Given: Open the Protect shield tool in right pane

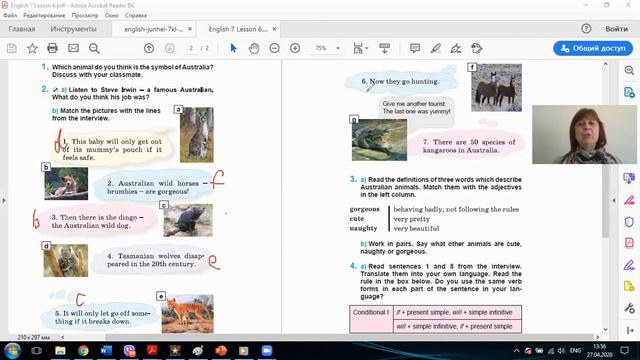Looking at the screenshot, I should [x=629, y=222].
